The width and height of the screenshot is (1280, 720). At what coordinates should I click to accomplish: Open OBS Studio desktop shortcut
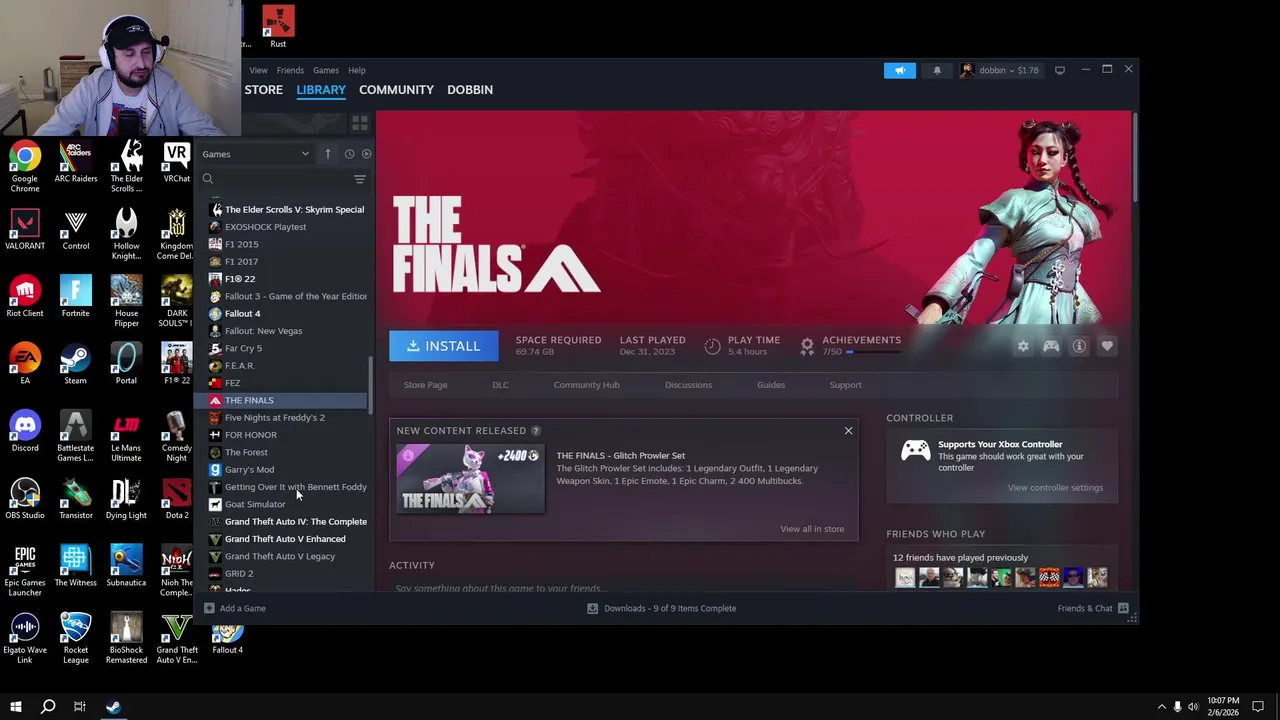[25, 498]
